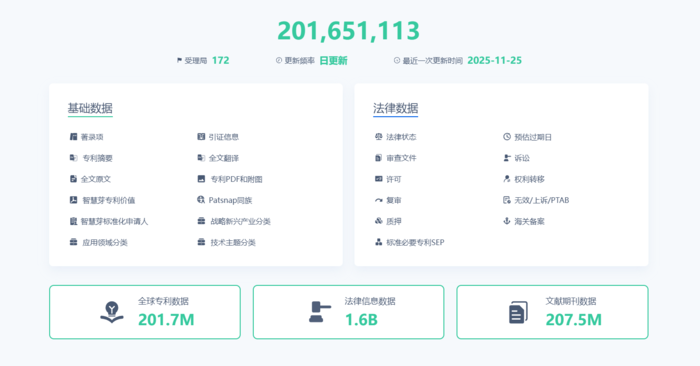Click the building icon beside 智慧芽标准化申请人

coord(73,221)
